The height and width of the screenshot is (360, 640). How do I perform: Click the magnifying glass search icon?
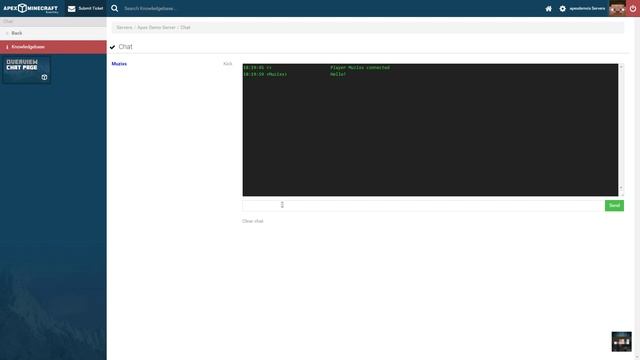point(115,8)
